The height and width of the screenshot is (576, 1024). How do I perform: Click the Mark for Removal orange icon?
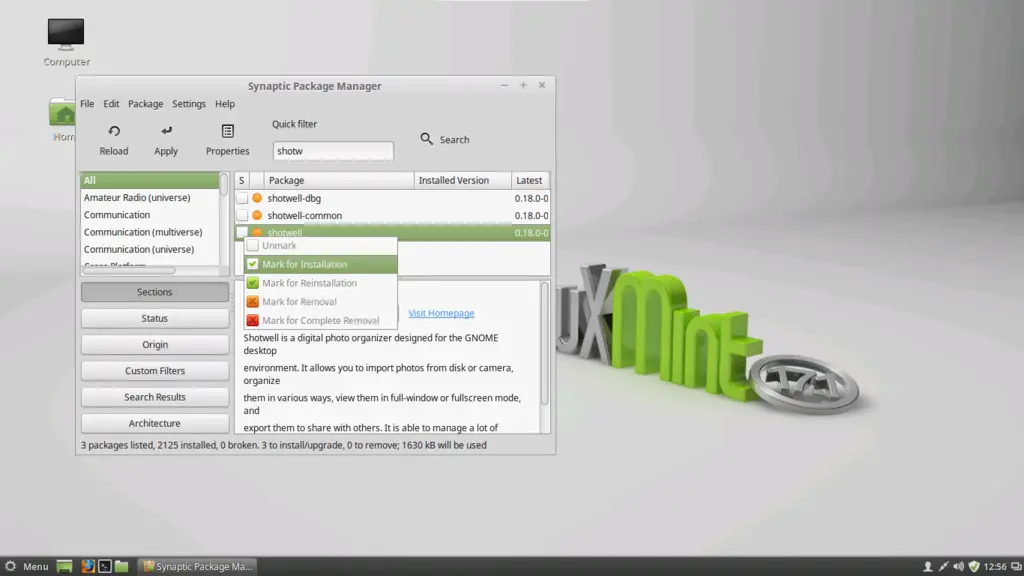point(253,302)
